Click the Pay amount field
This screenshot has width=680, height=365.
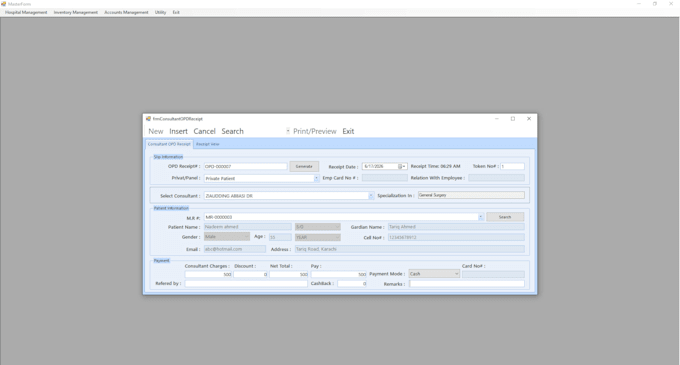[339, 274]
